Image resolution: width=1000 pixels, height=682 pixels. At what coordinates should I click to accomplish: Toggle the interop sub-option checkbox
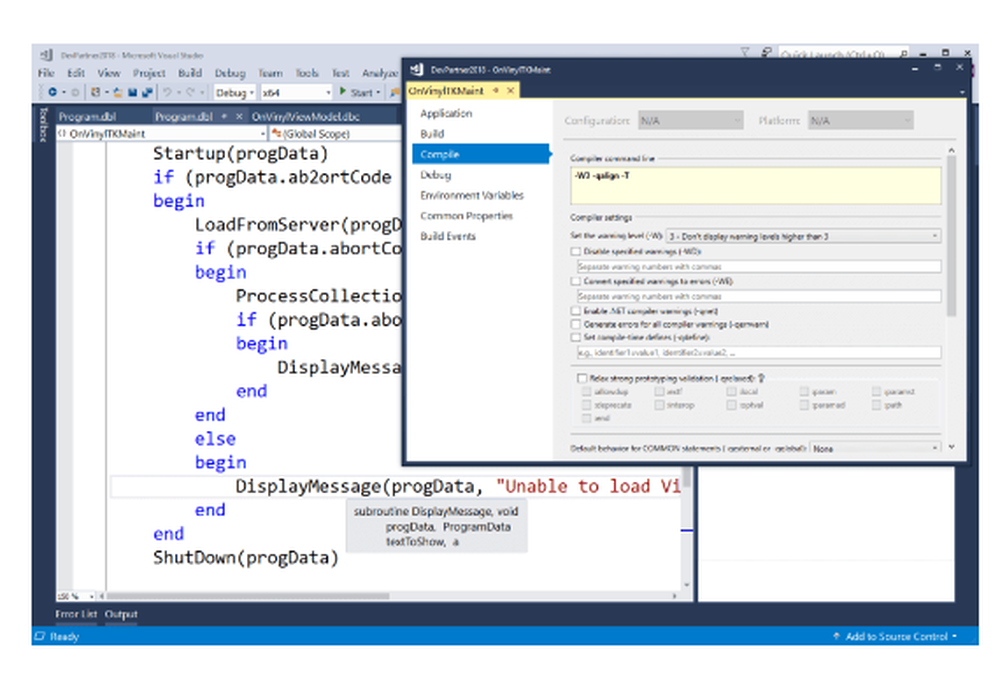(x=659, y=405)
